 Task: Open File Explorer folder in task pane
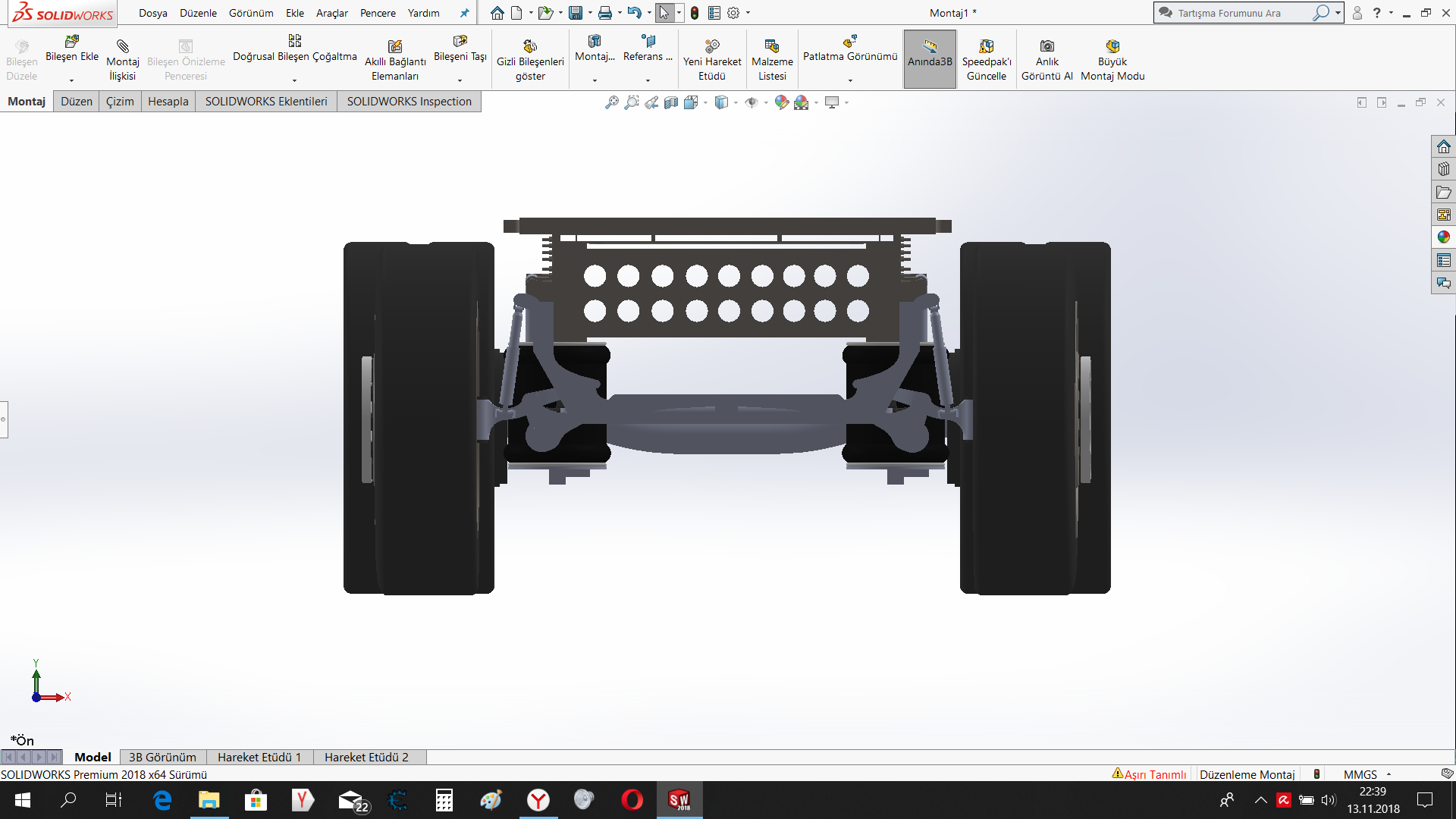click(x=1444, y=192)
